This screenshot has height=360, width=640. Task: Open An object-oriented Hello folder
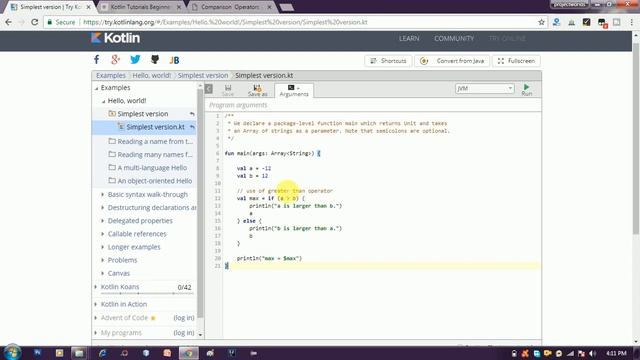pos(150,181)
